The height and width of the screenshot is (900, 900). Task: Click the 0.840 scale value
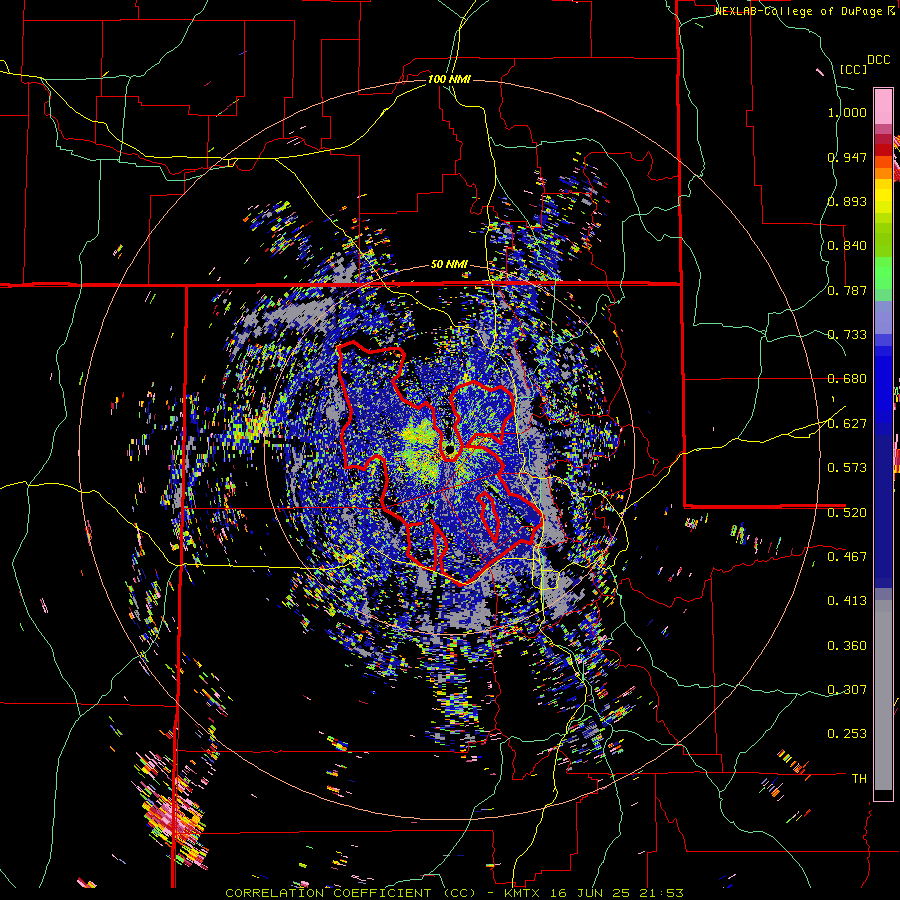click(847, 245)
